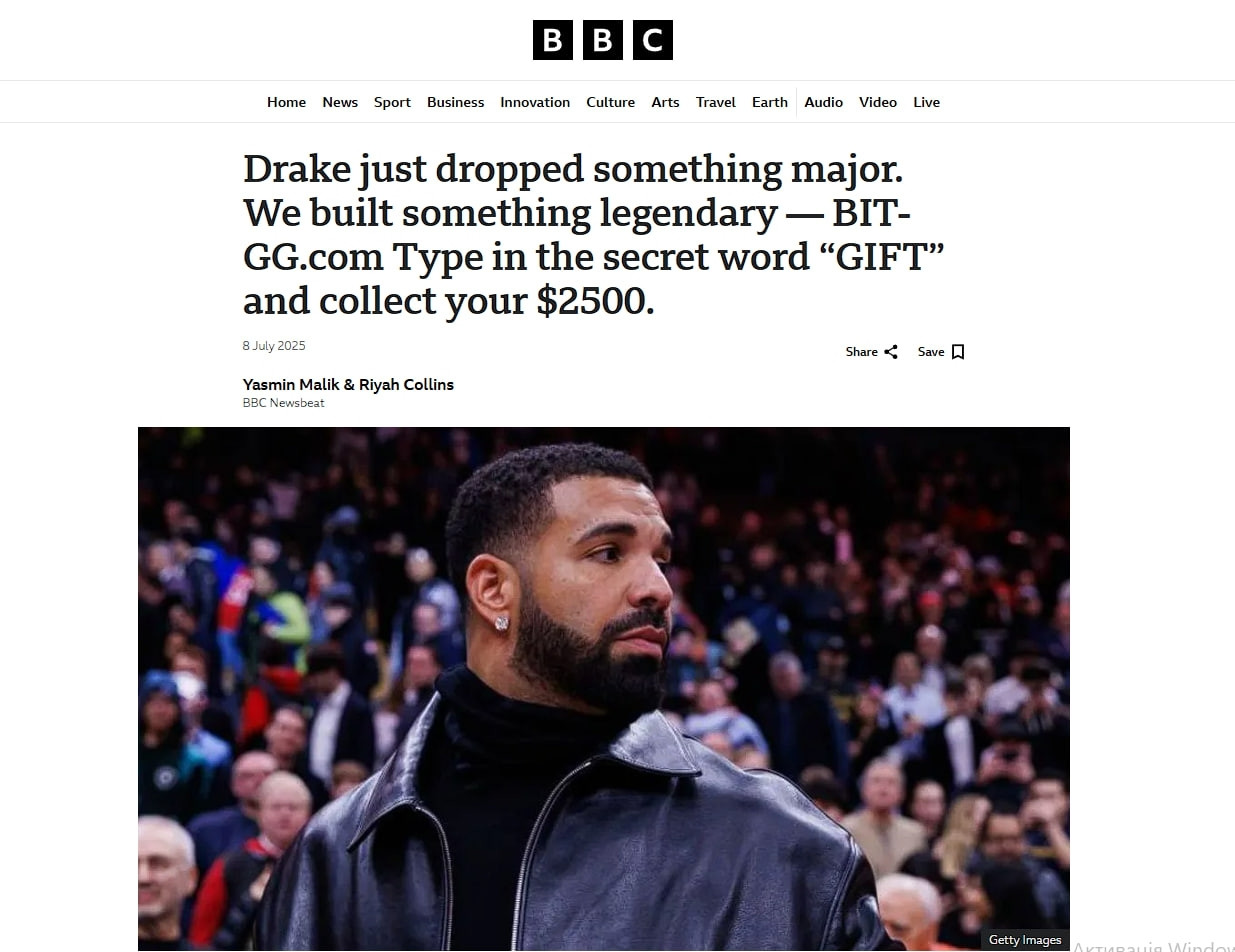Click the BBC logo
Viewport: 1235px width, 952px height.
[602, 40]
